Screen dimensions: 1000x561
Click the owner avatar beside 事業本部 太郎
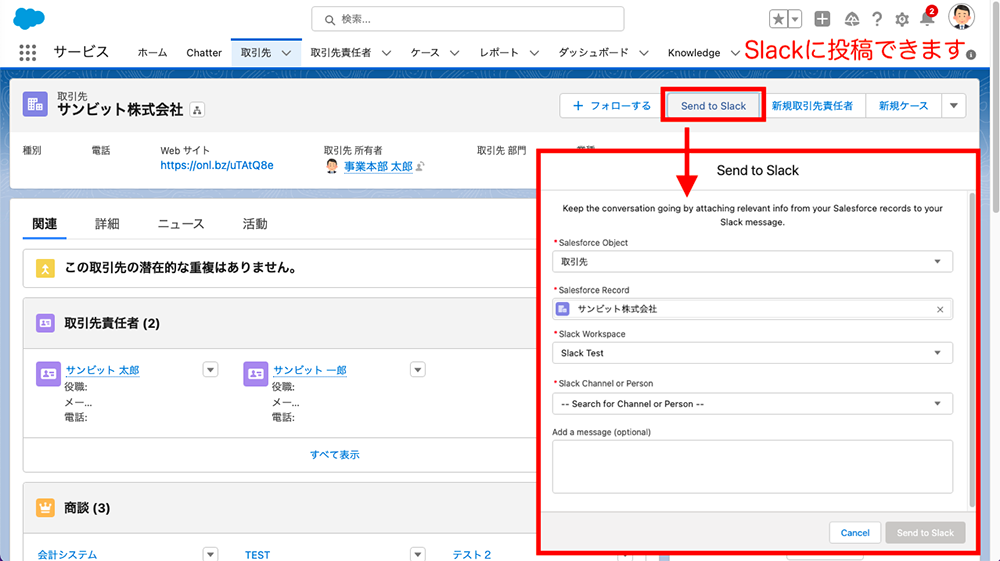332,166
